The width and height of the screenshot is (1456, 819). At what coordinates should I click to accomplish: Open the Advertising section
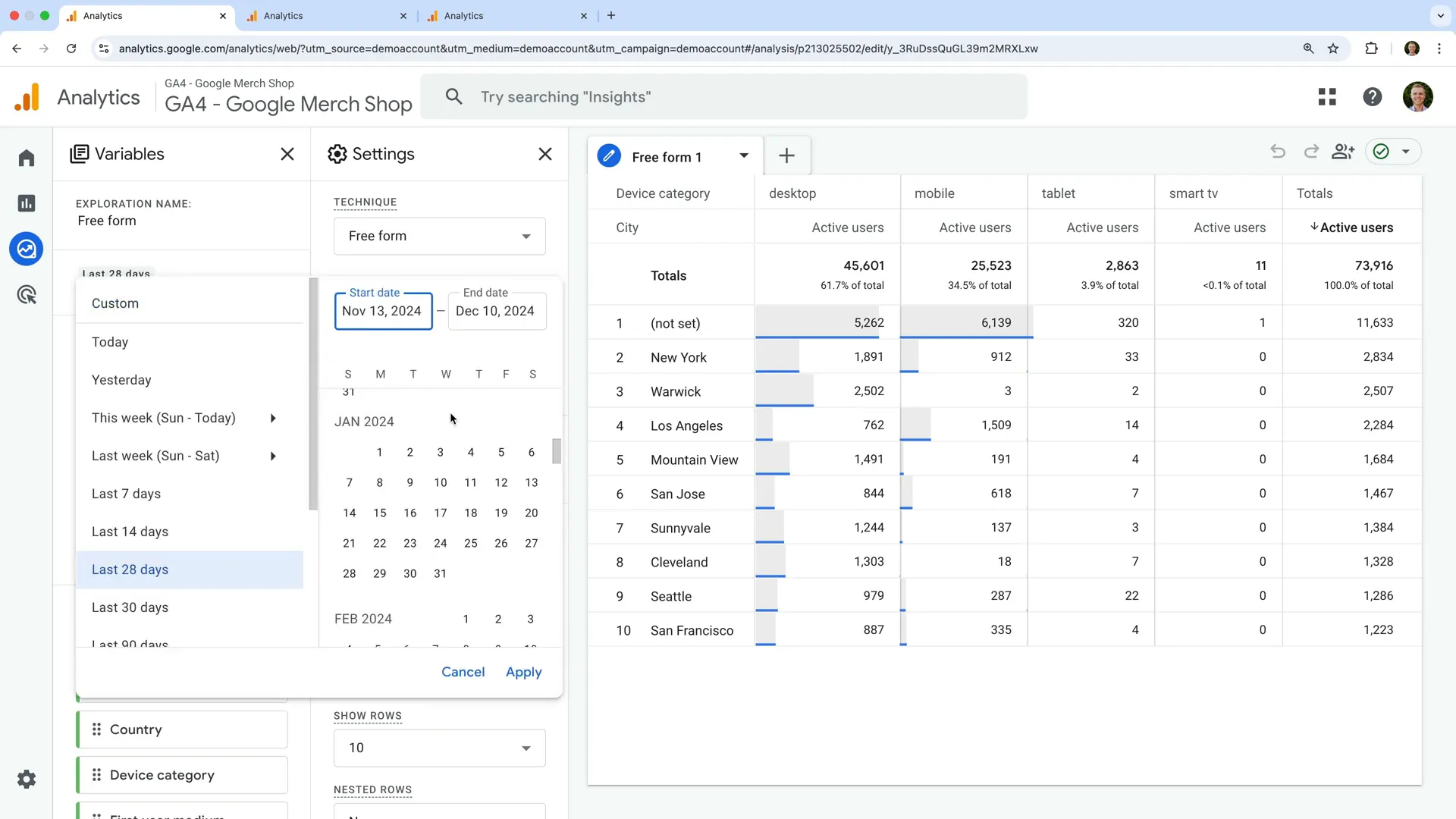(x=27, y=294)
